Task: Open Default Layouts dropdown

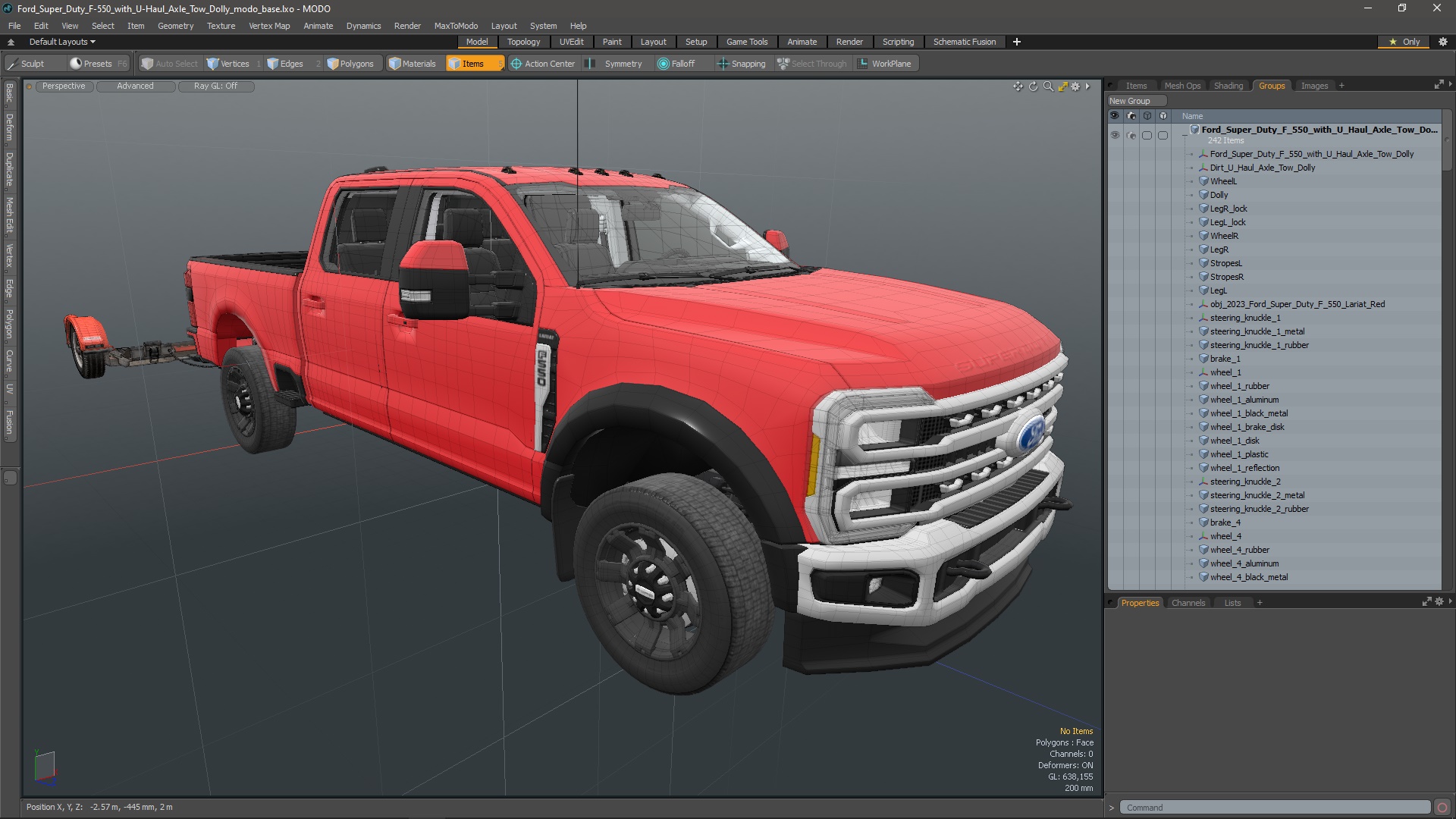Action: (62, 42)
